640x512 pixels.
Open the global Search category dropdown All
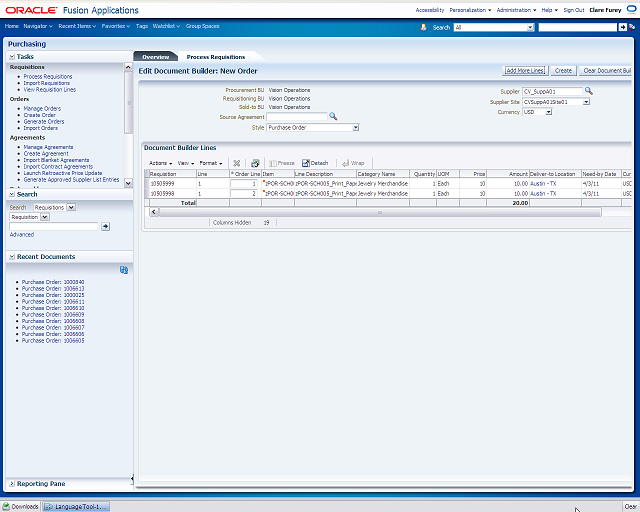point(530,27)
